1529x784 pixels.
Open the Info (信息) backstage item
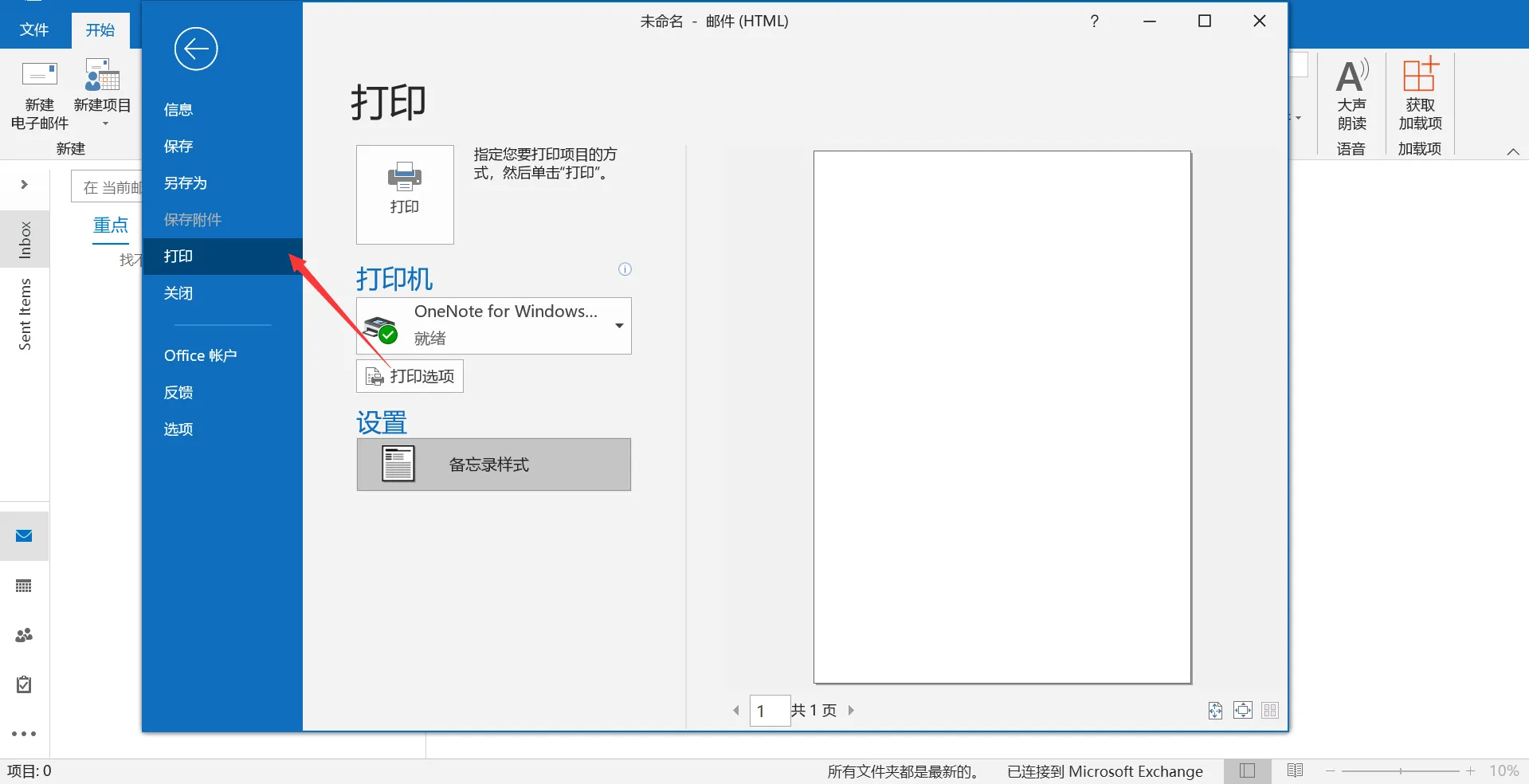178,110
